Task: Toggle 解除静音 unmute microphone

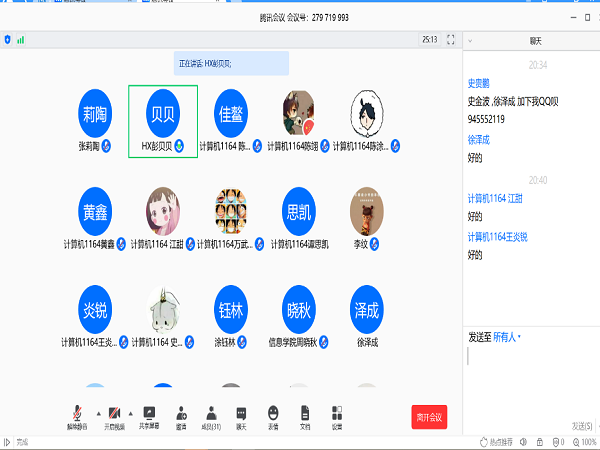Action: coord(77,418)
